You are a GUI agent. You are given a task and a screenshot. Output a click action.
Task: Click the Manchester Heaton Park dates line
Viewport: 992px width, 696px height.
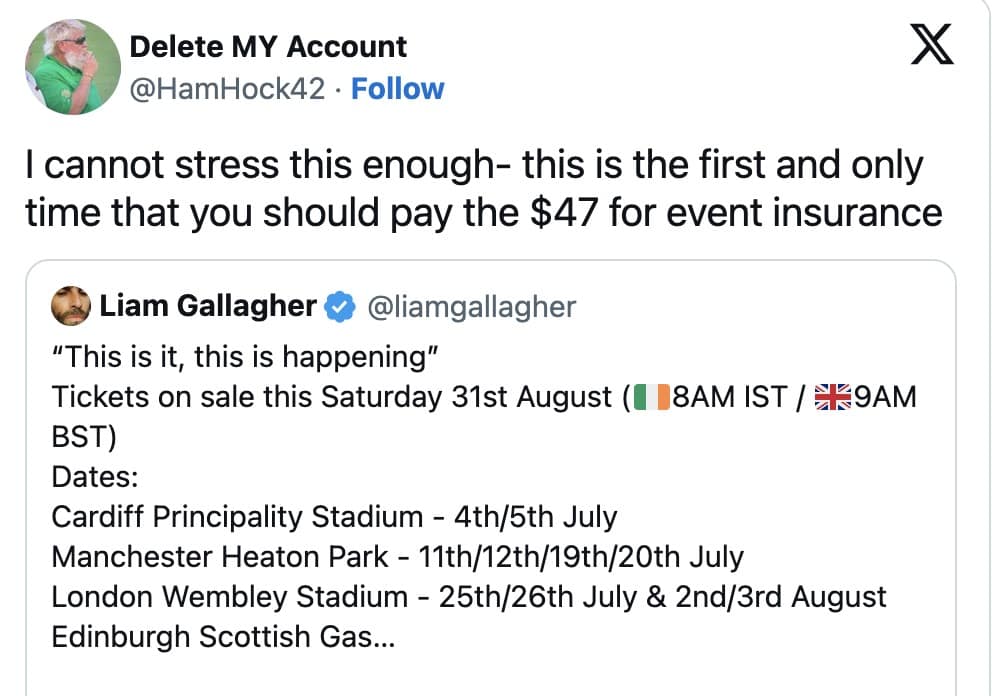point(397,557)
